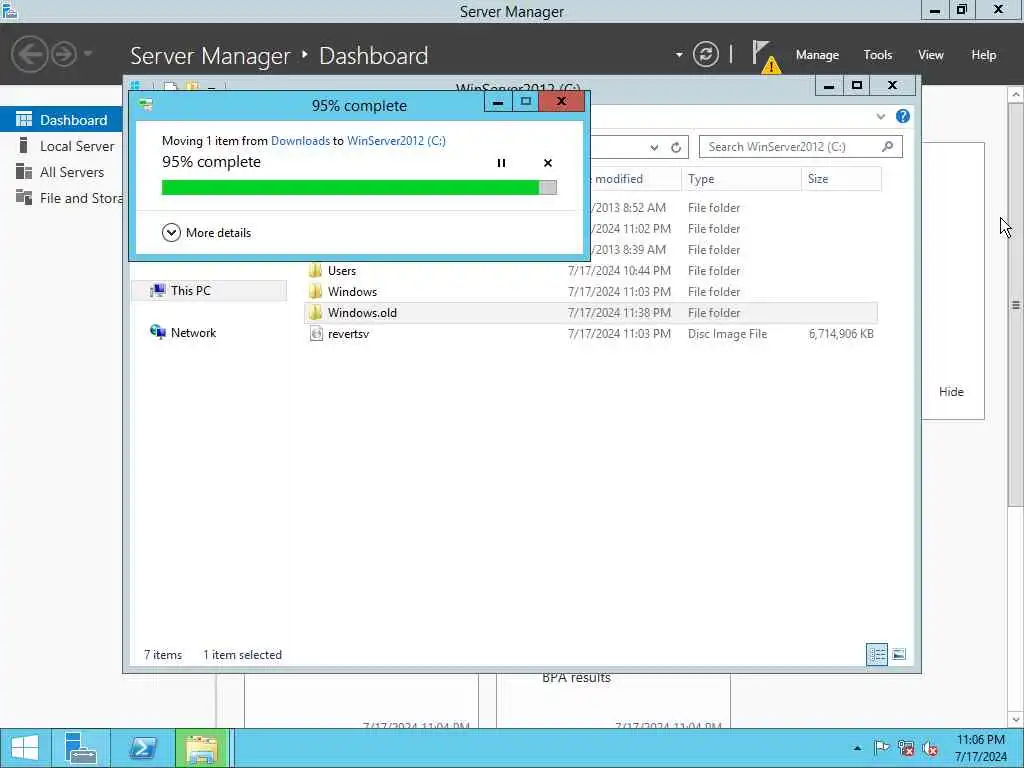Sort files by the Size column
This screenshot has height=768, width=1024.
click(x=841, y=179)
